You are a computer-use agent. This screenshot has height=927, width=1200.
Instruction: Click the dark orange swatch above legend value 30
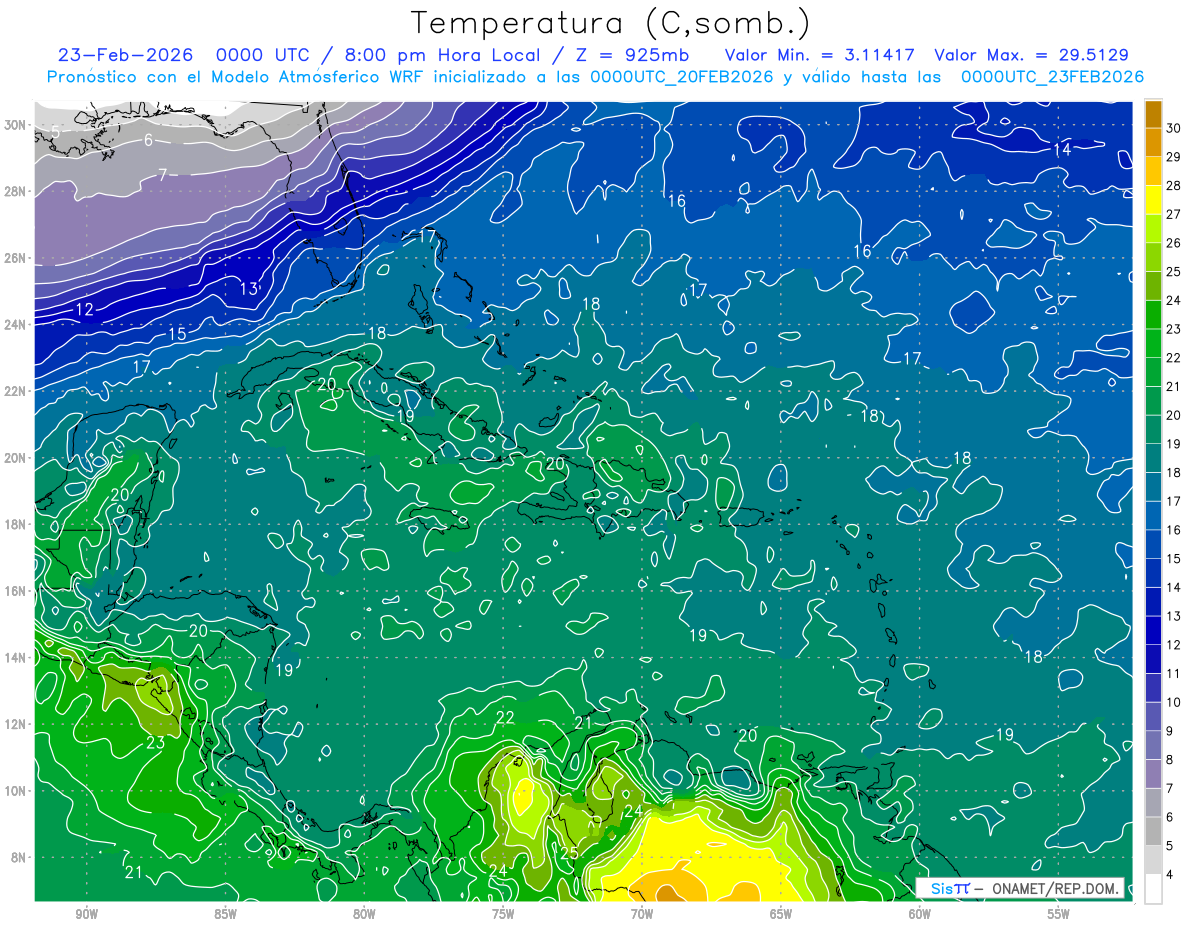tap(1153, 112)
